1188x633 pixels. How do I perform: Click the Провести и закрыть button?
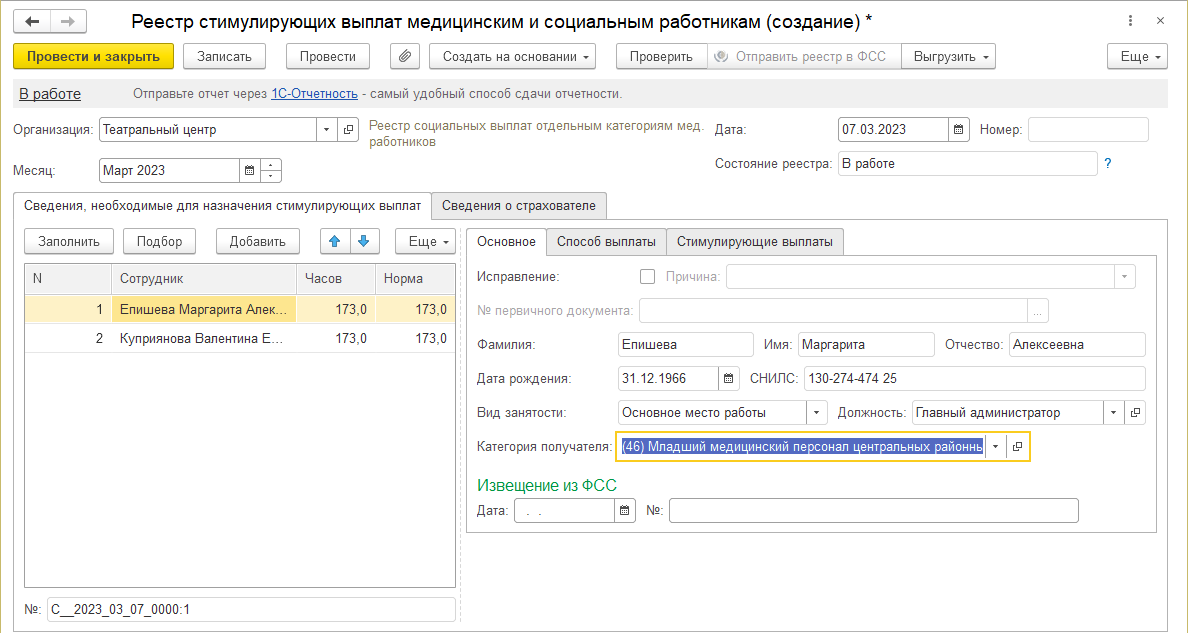point(94,57)
